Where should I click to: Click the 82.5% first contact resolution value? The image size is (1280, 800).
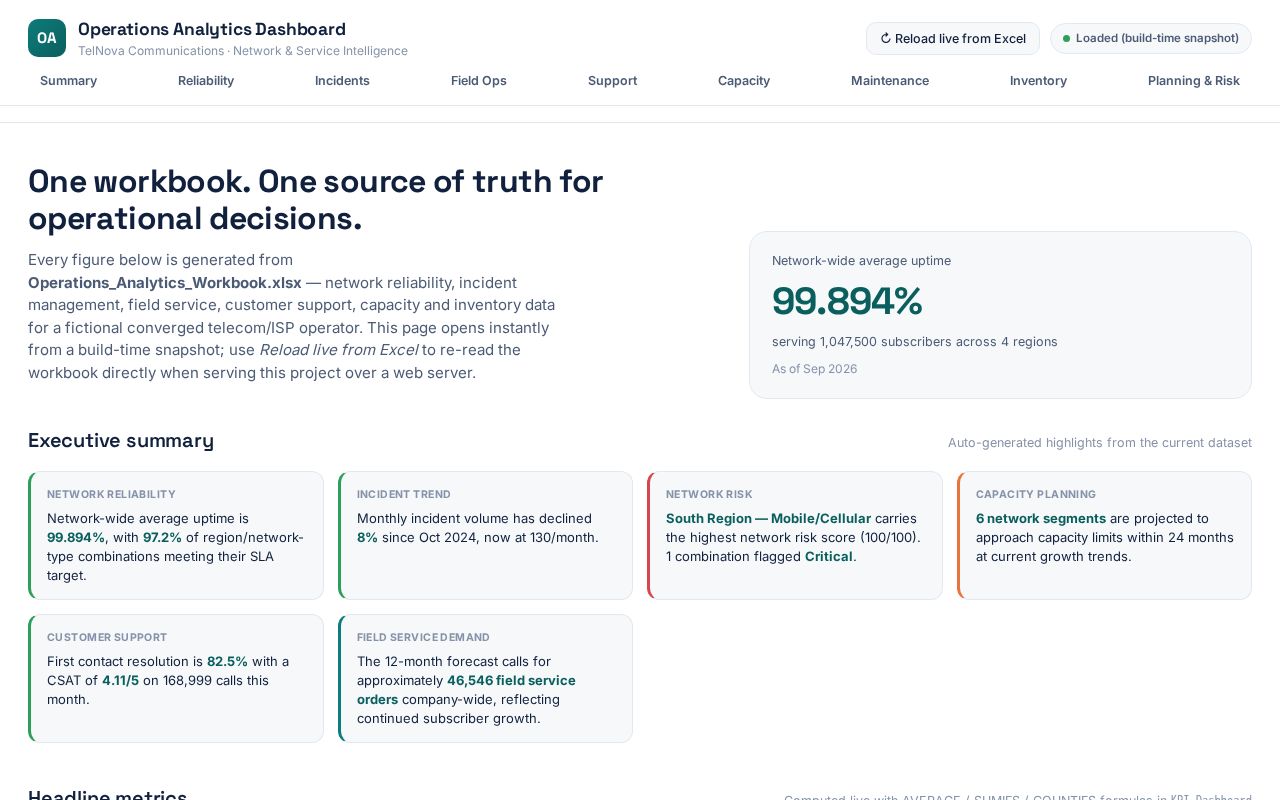point(227,662)
